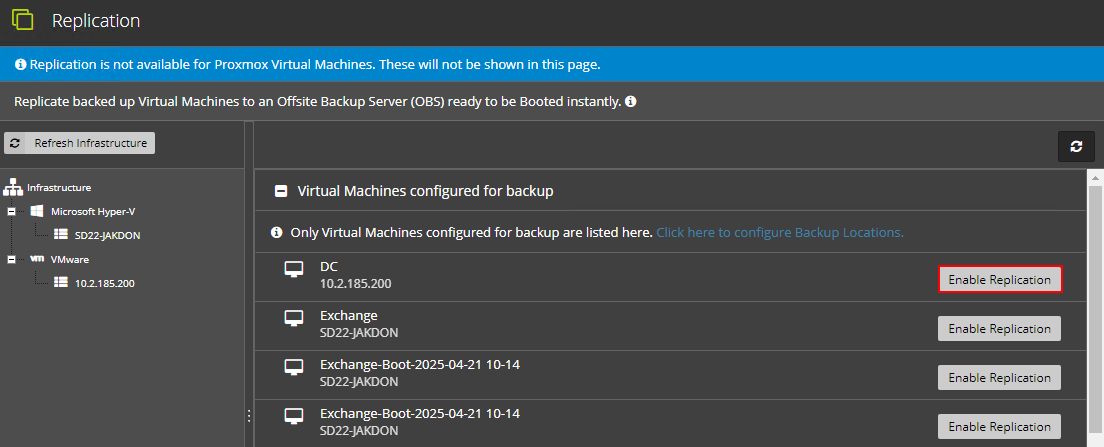
Task: Click the info icon after 'Booted instantly'
Action: pos(631,101)
